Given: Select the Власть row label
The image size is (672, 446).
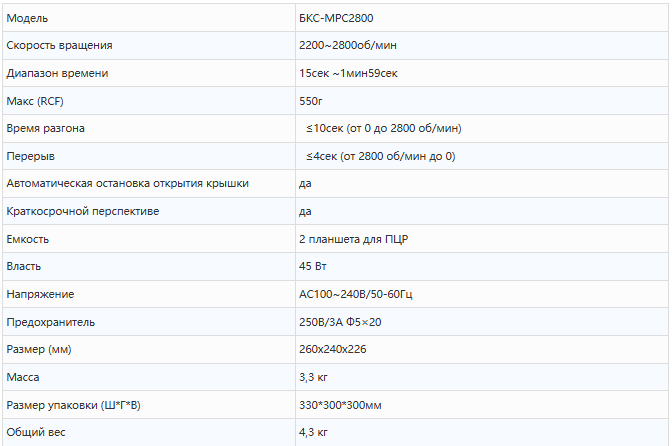Looking at the screenshot, I should pyautogui.click(x=24, y=266).
